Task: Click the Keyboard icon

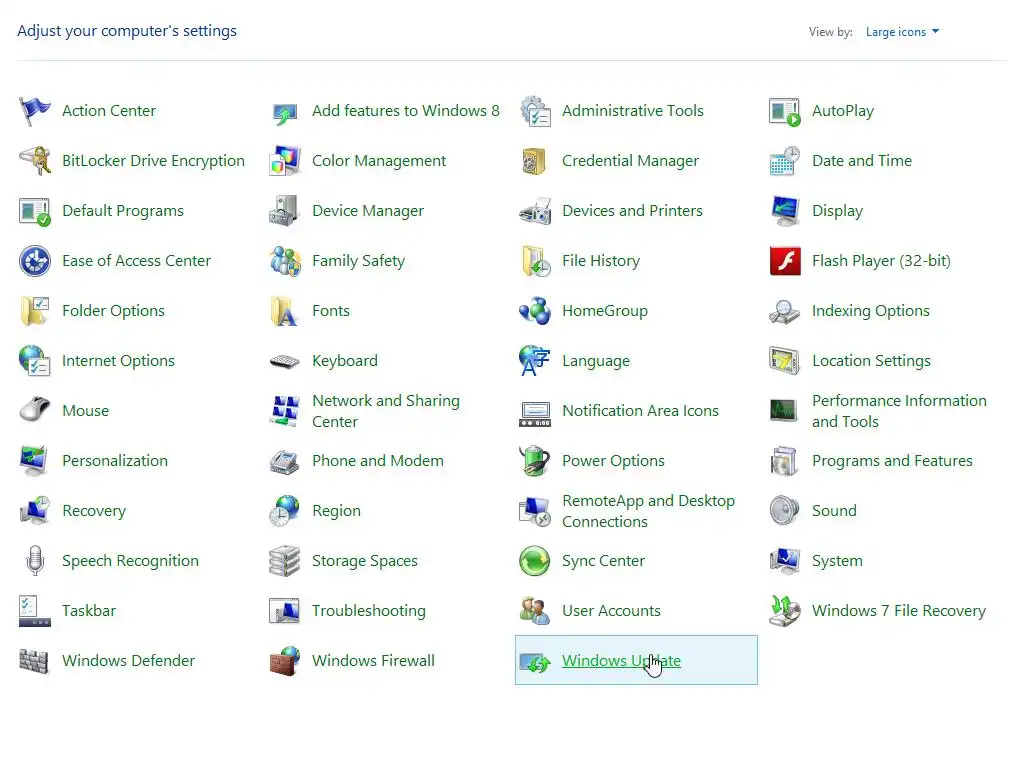Action: (285, 361)
